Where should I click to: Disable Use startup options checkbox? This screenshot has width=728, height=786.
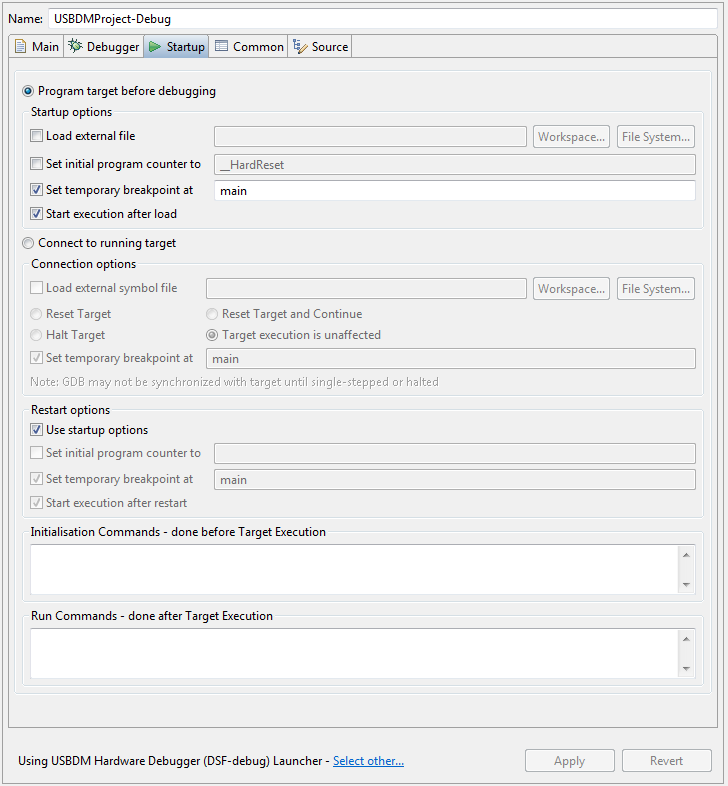point(37,430)
